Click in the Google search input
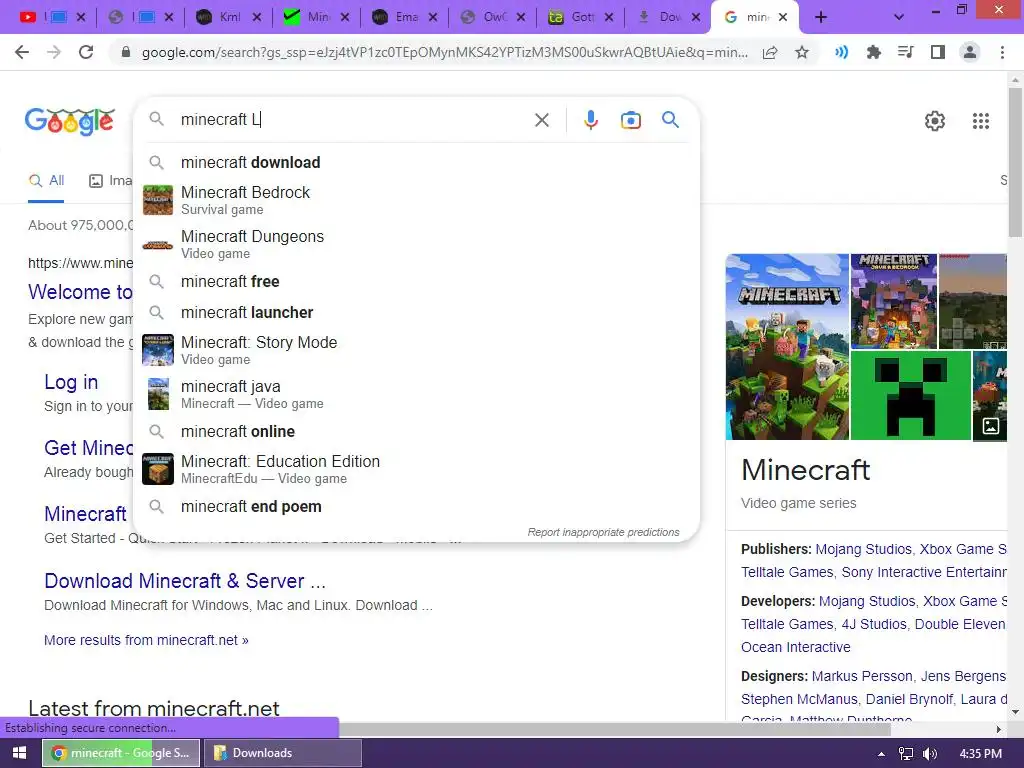The width and height of the screenshot is (1024, 768). click(353, 120)
